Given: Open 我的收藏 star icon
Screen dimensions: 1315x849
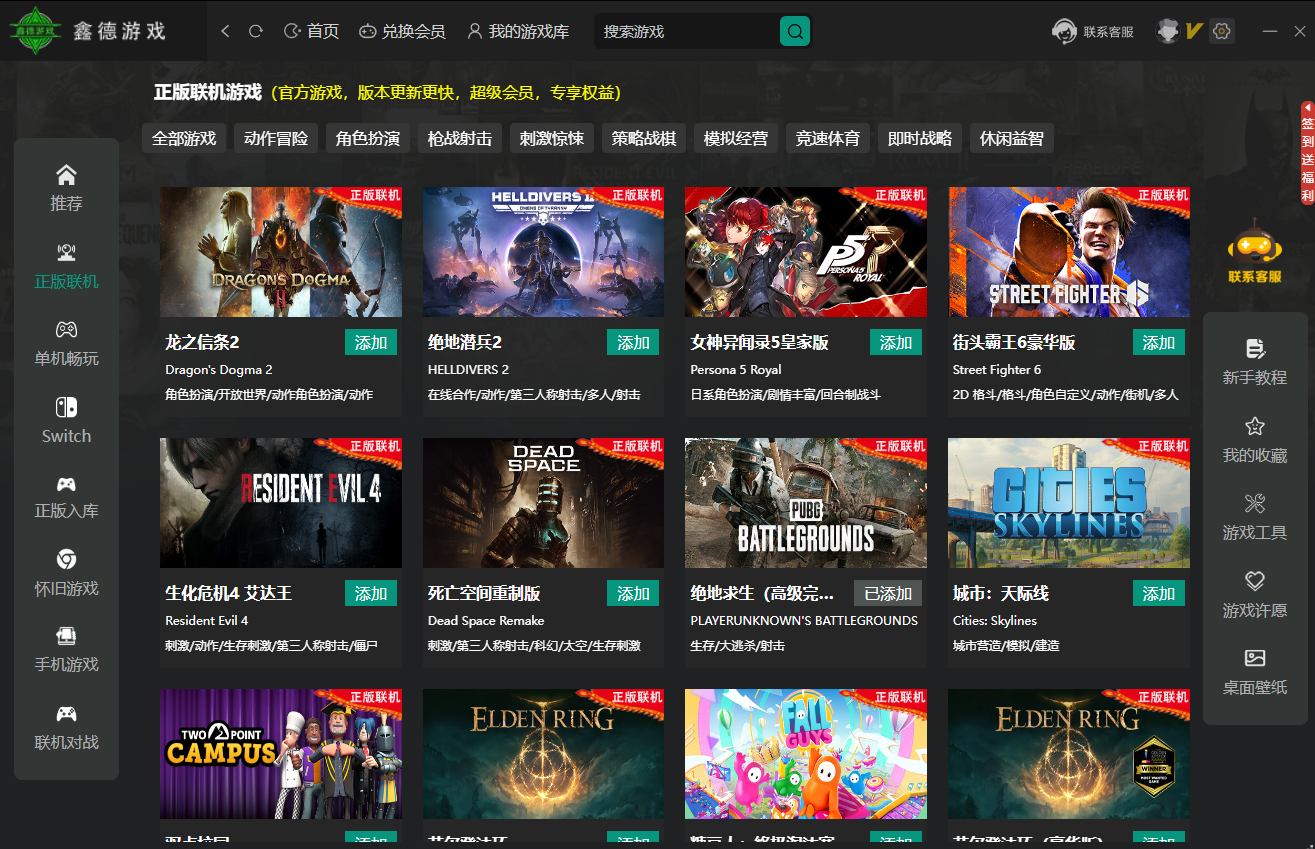Looking at the screenshot, I should (x=1255, y=427).
